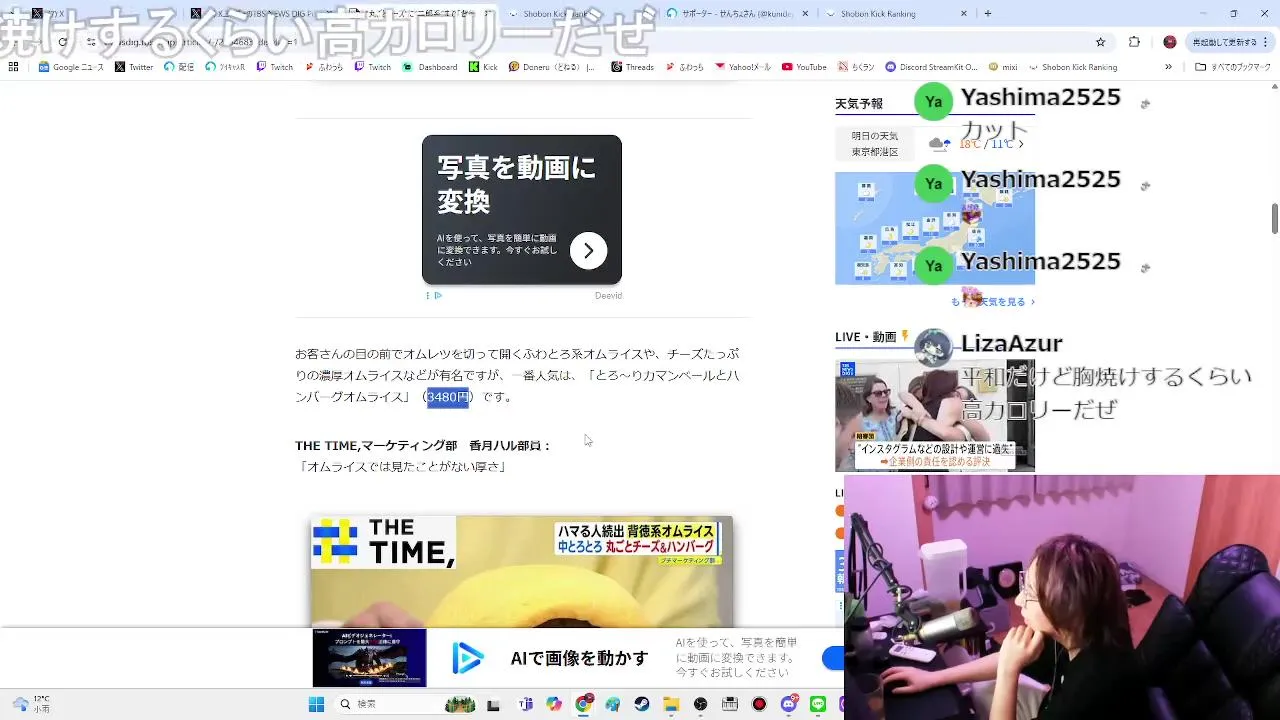Click the 天気予報 heading text
The image size is (1280, 720).
[859, 103]
